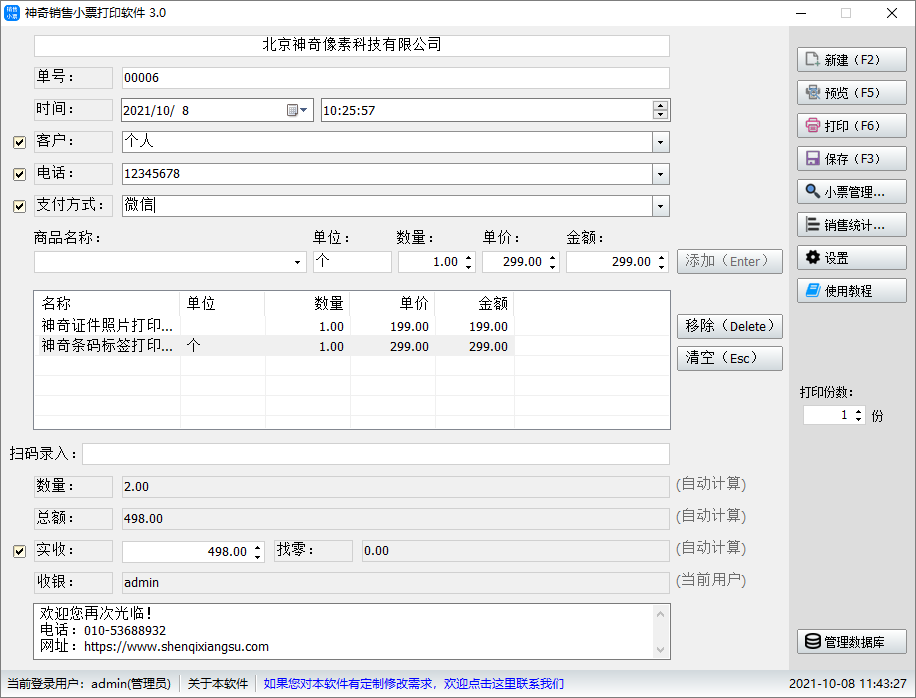Image resolution: width=916 pixels, height=698 pixels.
Task: Expand the payment method 微信 dropdown
Action: click(x=660, y=206)
